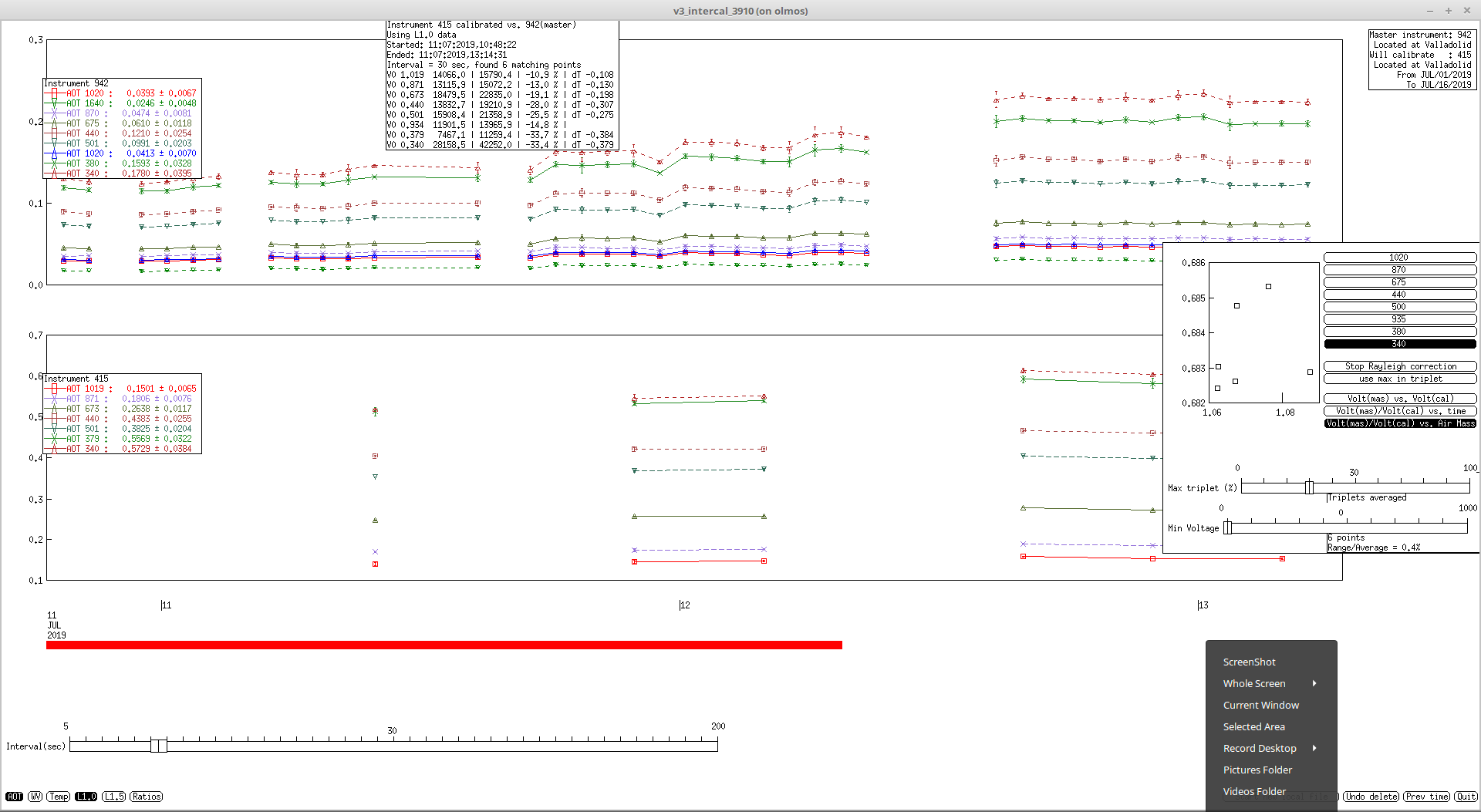Choose Whole Screen menu entry
The width and height of the screenshot is (1481, 812).
(1271, 683)
